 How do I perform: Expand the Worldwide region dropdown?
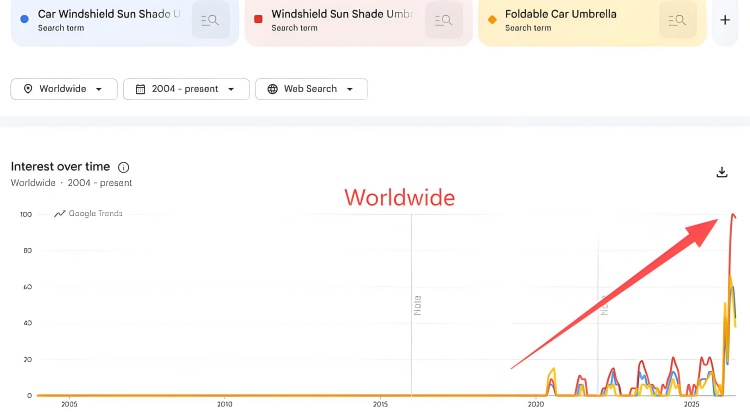(x=64, y=89)
